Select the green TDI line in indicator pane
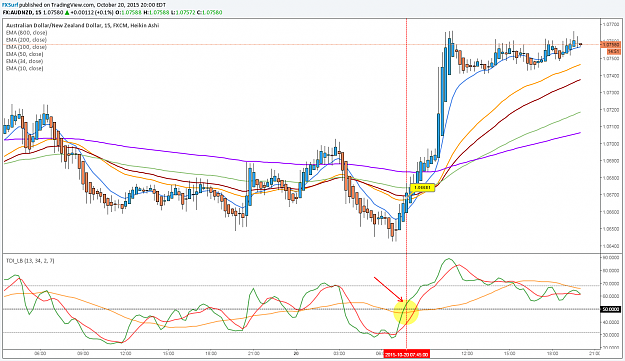 [448, 259]
